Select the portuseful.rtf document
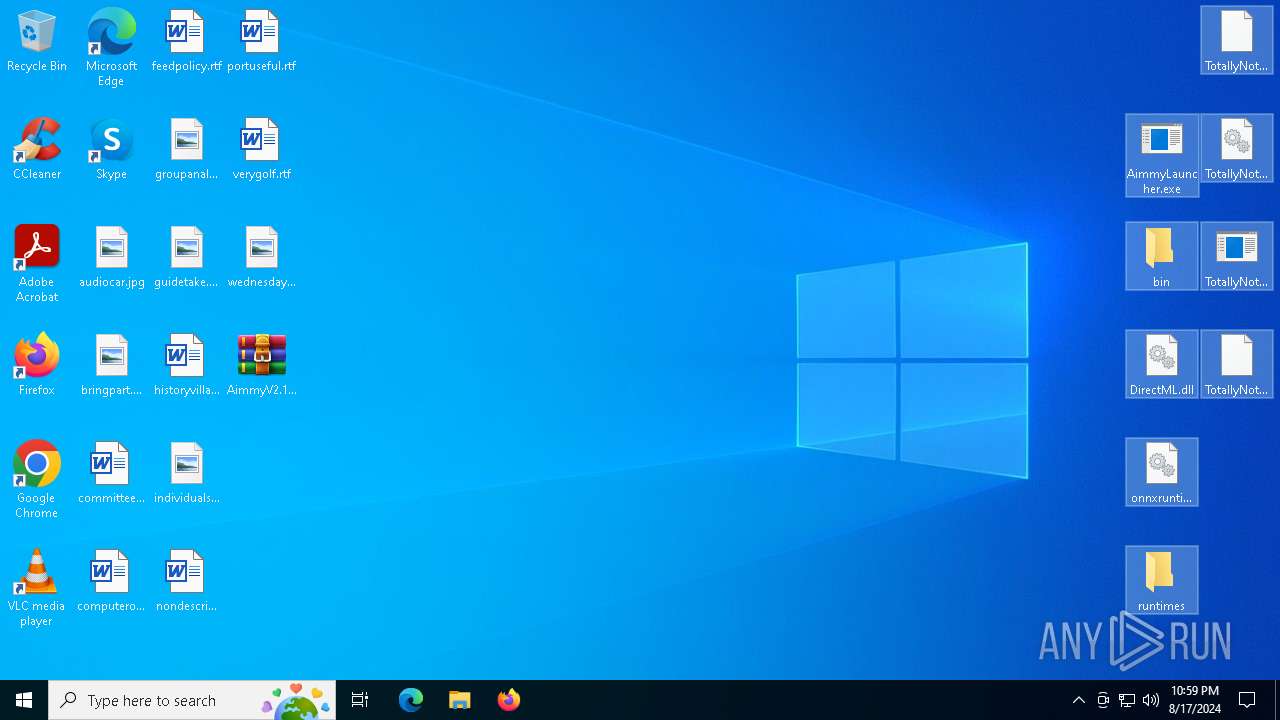 [x=261, y=42]
